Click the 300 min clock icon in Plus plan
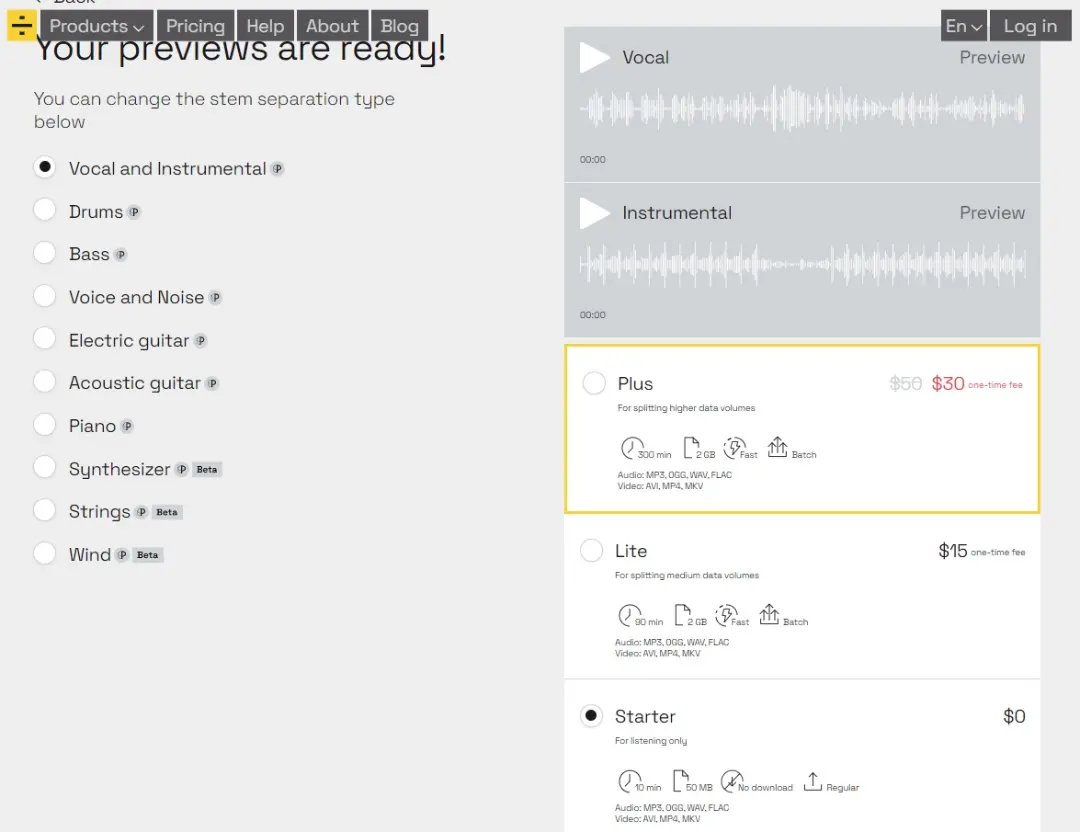 coord(630,448)
